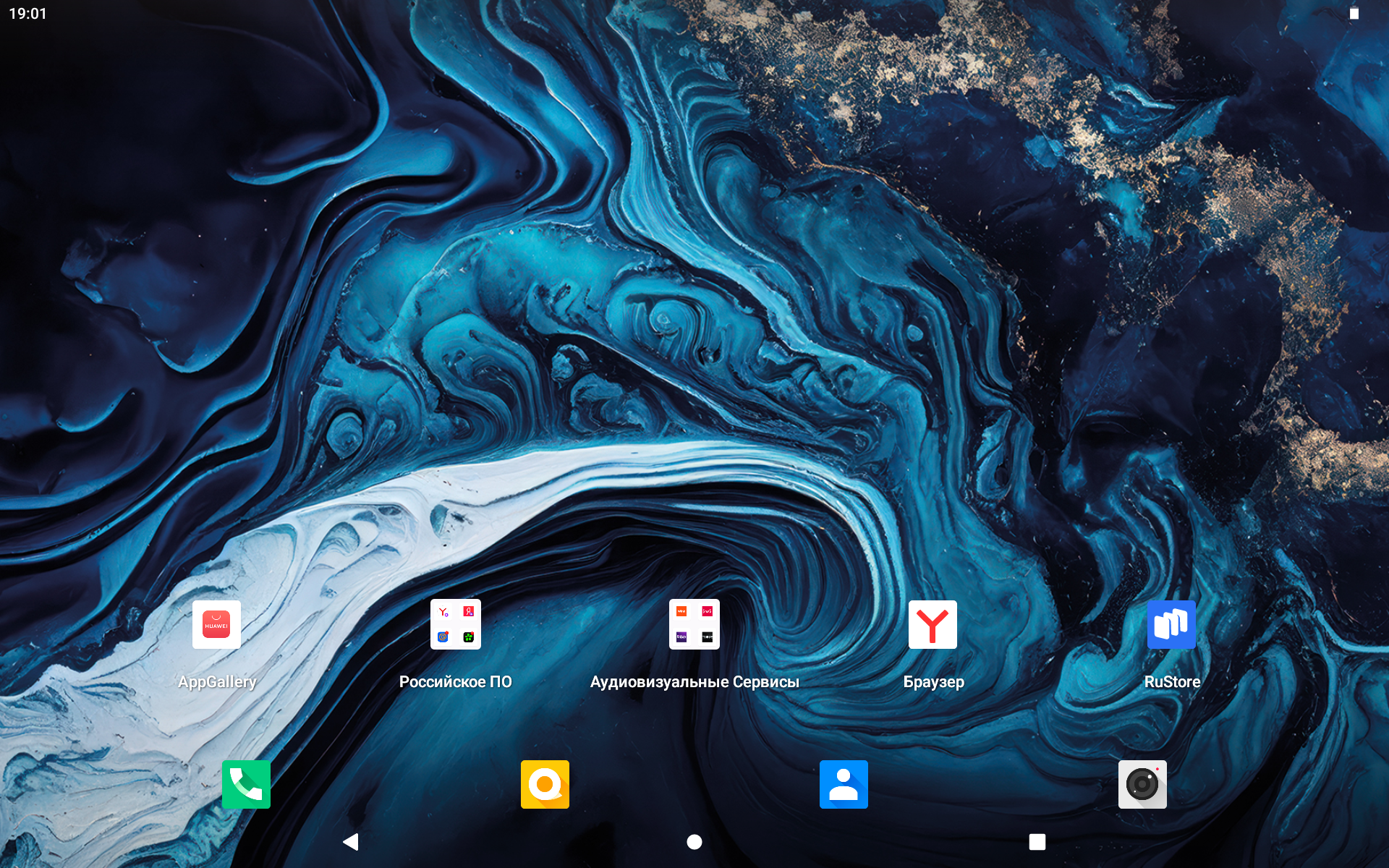This screenshot has height=868, width=1389.
Task: Open the yellow Messages app icon
Action: (545, 784)
